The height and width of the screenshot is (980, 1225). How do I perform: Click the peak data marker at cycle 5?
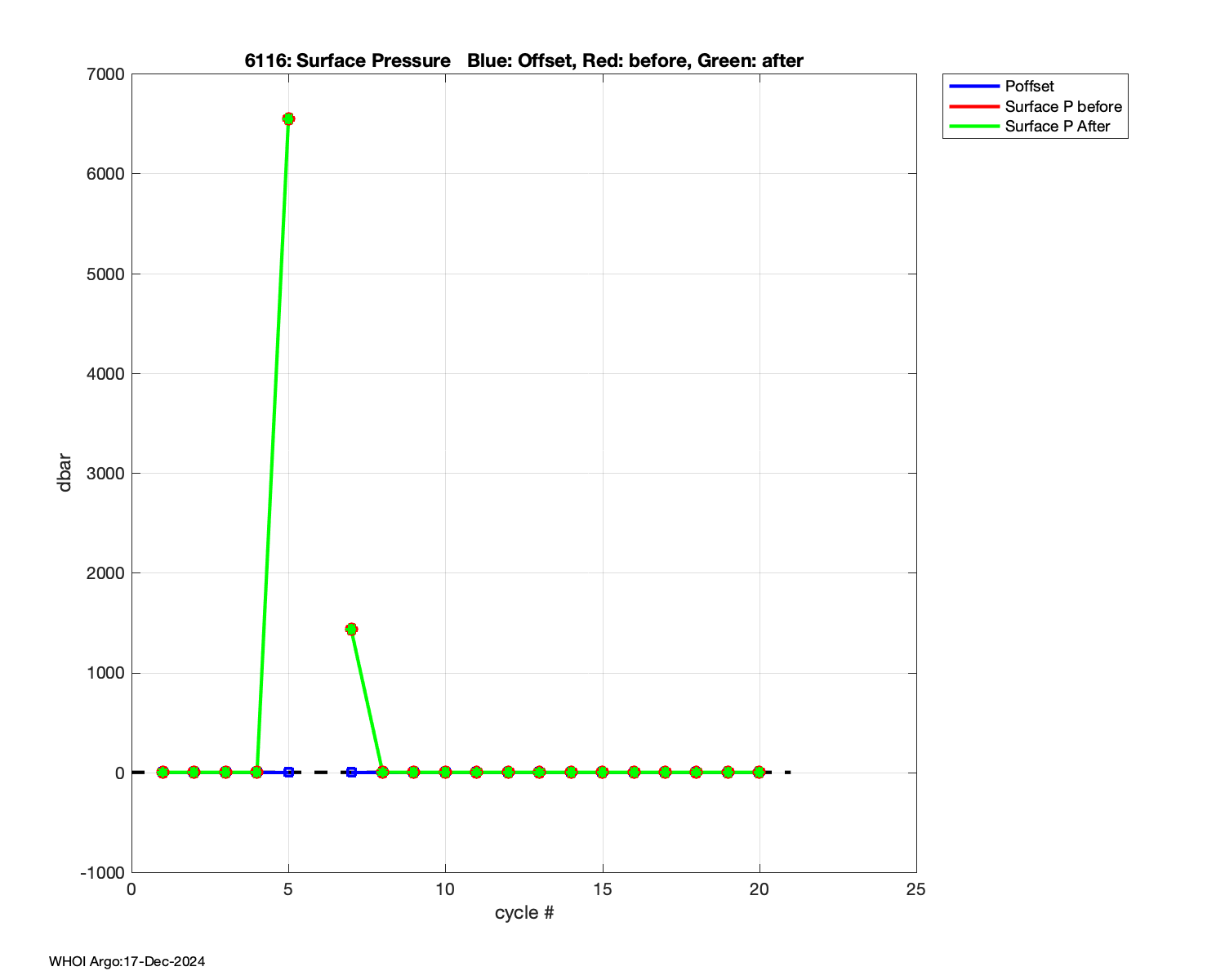(x=288, y=118)
